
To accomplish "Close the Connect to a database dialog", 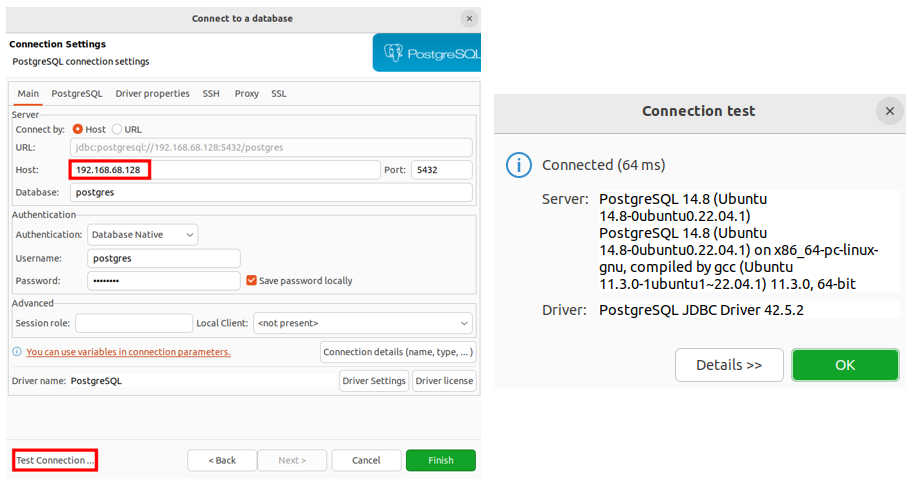I will [x=469, y=19].
